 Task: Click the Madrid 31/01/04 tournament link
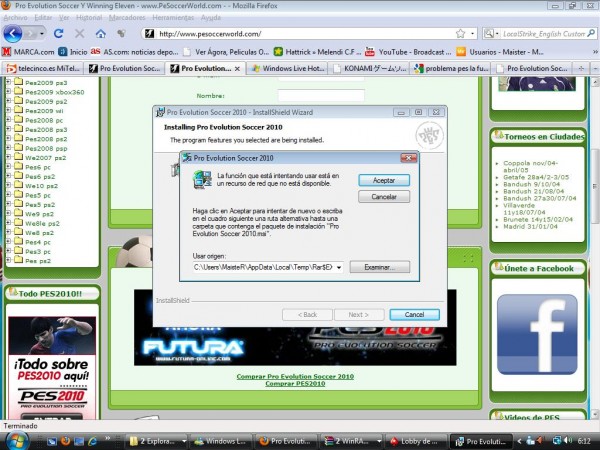(530, 227)
